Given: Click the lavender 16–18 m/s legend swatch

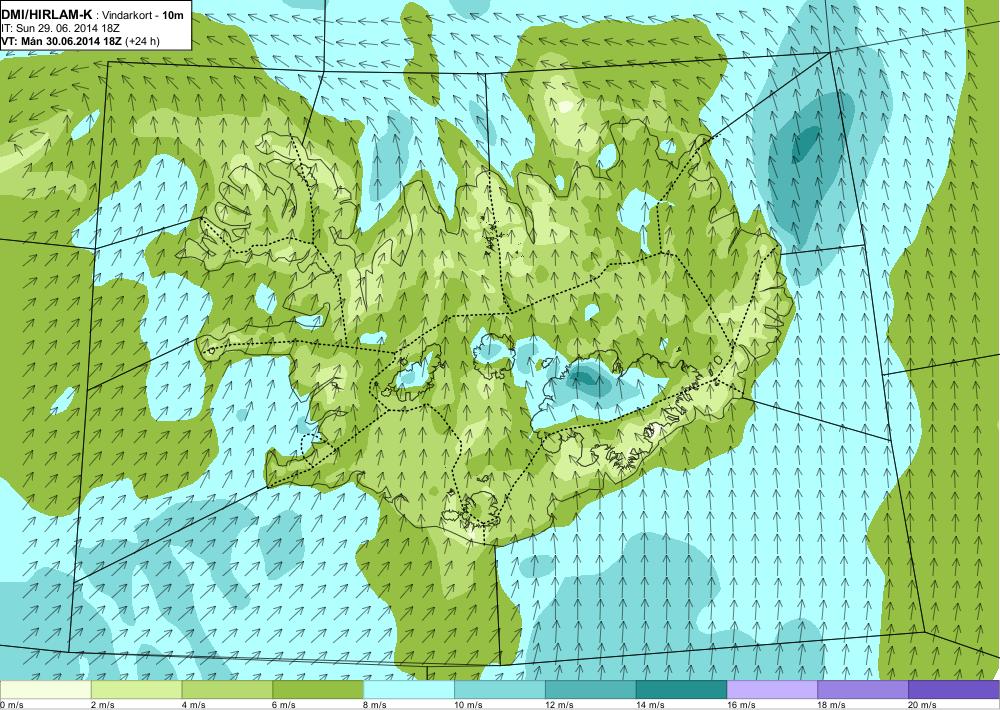Looking at the screenshot, I should coord(772,690).
